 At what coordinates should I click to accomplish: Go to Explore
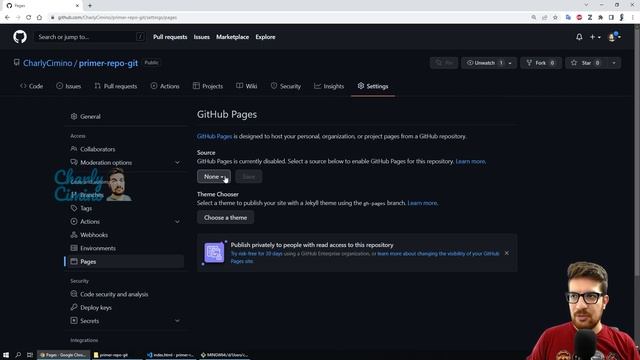pos(265,37)
